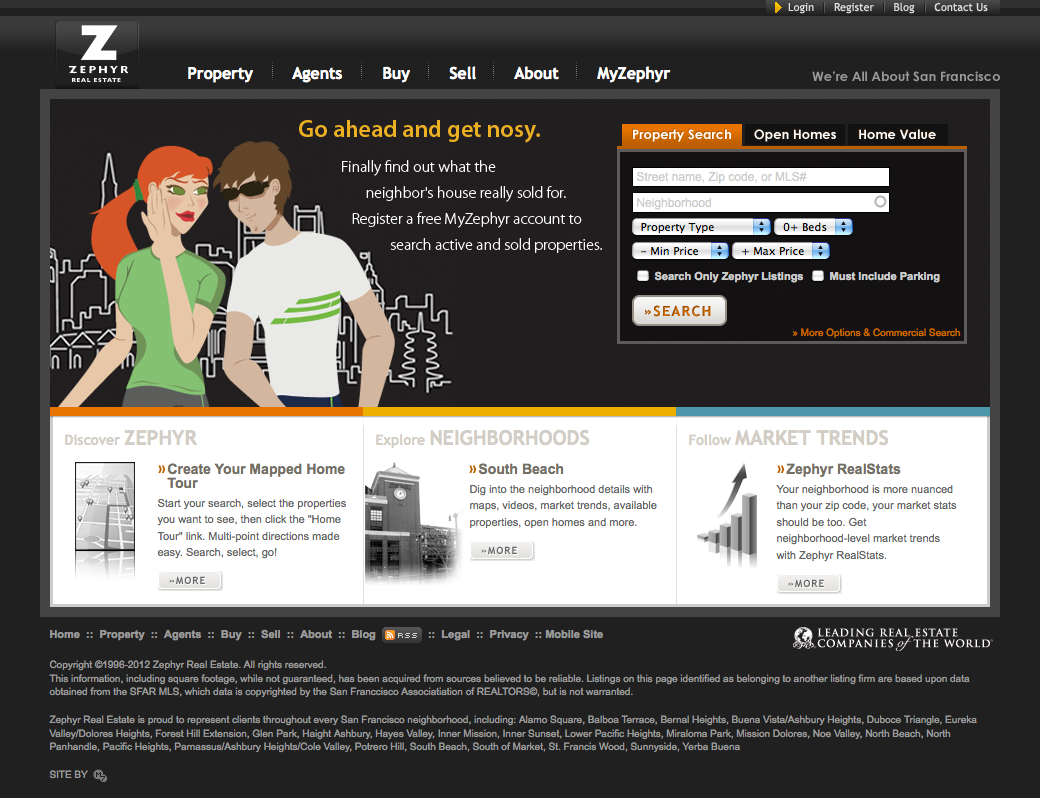Switch to the Open Homes tab
This screenshot has height=798, width=1040.
(795, 135)
